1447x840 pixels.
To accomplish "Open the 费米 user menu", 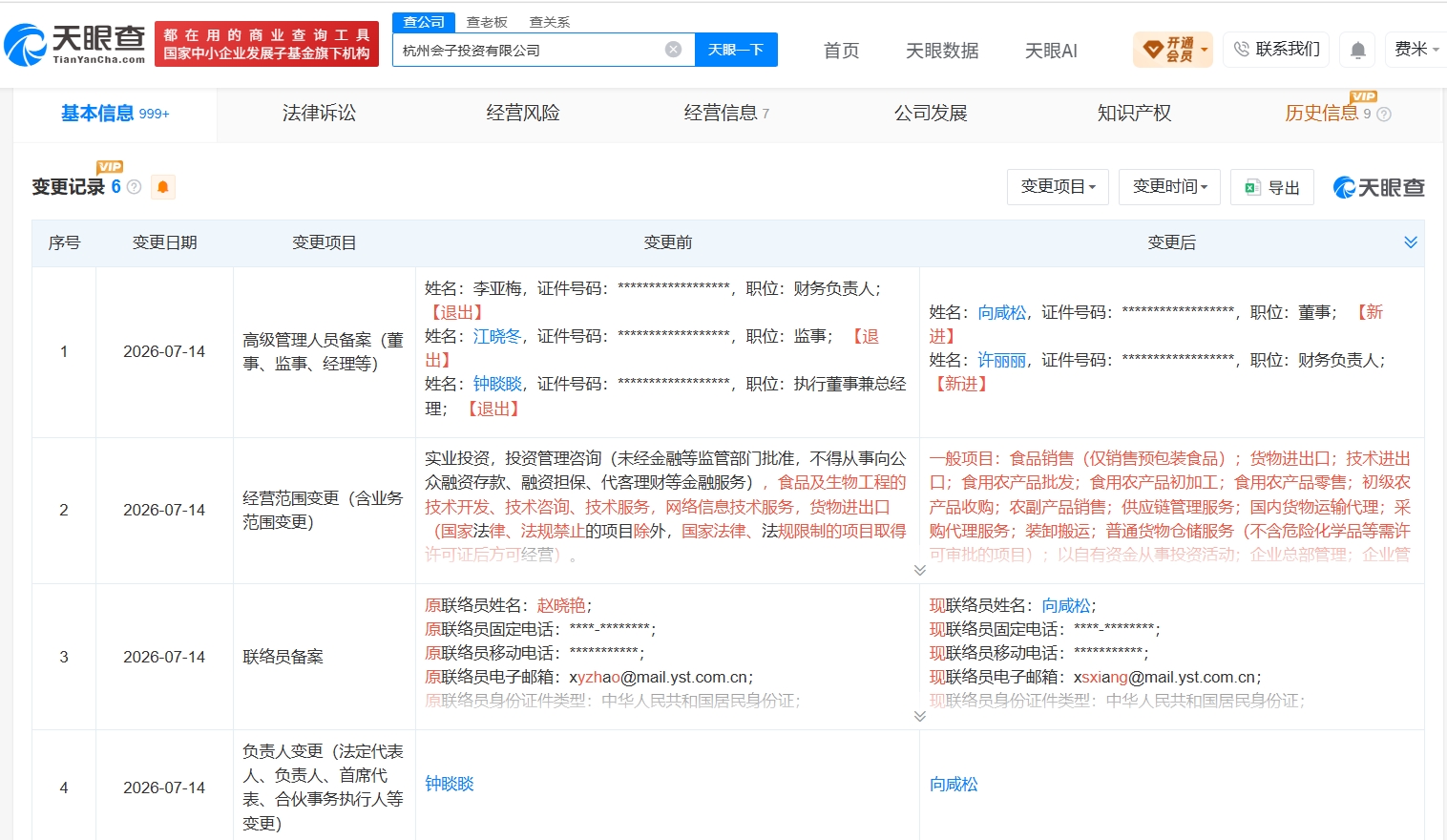I will 1416,50.
